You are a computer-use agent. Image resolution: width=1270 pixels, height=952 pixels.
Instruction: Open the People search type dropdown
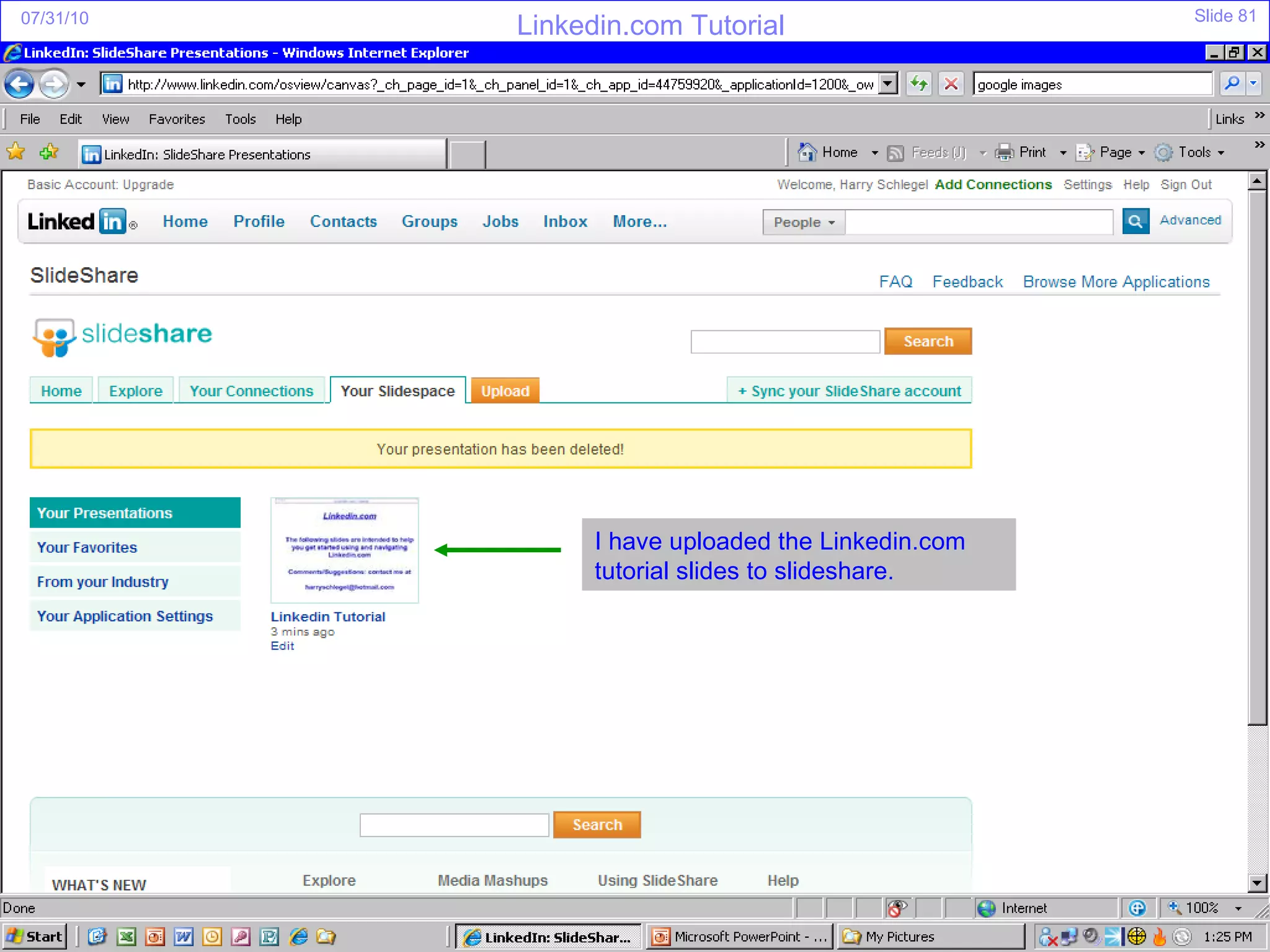pyautogui.click(x=804, y=222)
